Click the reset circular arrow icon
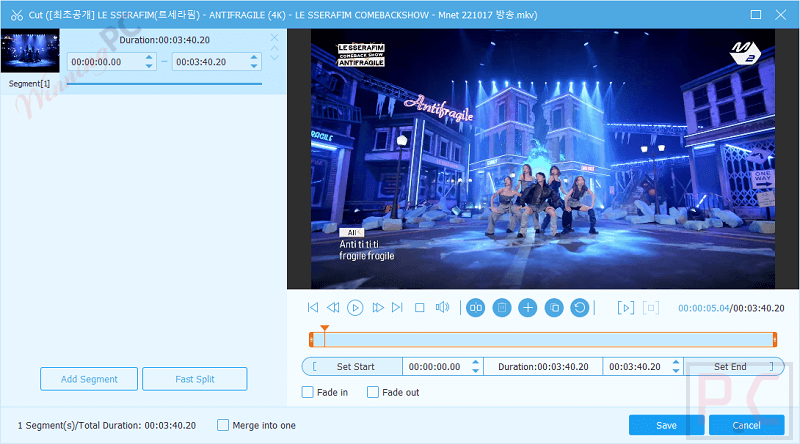The image size is (800, 444). tap(580, 308)
